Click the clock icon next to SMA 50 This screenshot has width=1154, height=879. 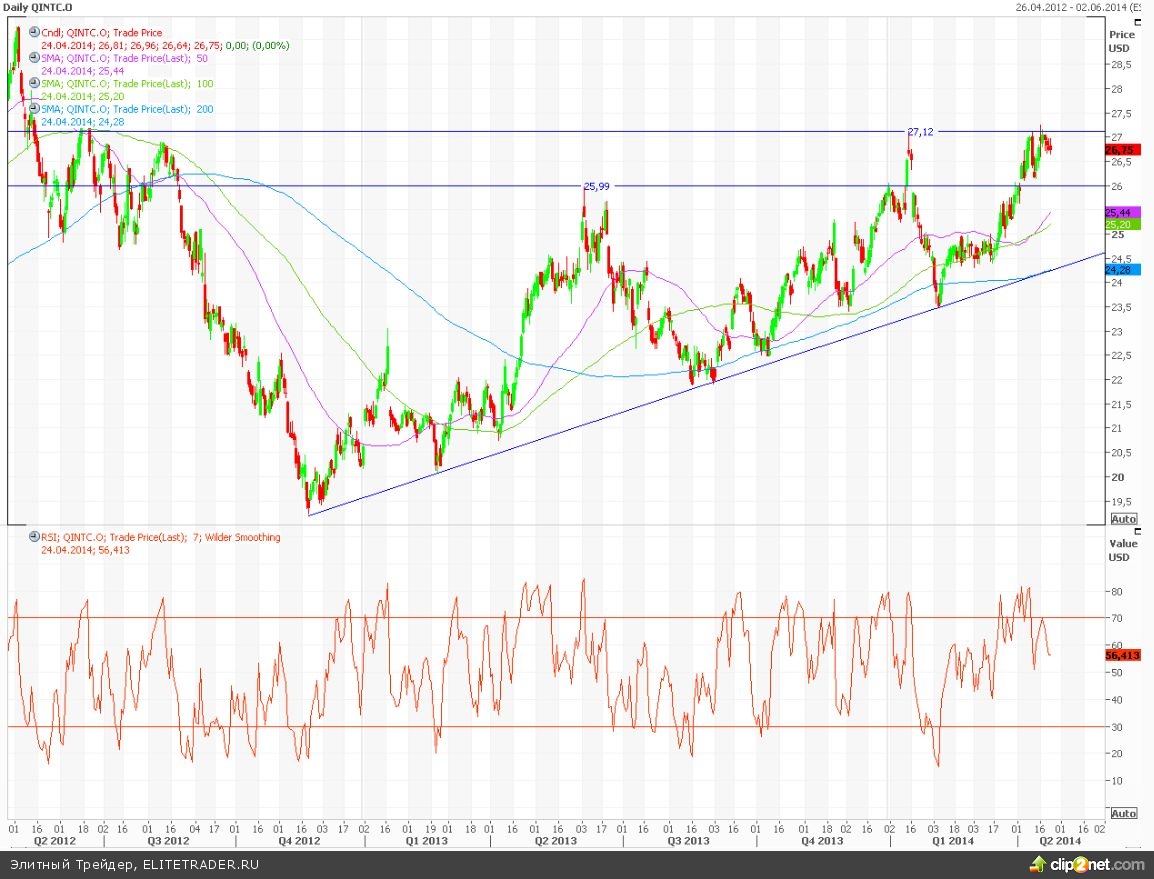click(34, 58)
